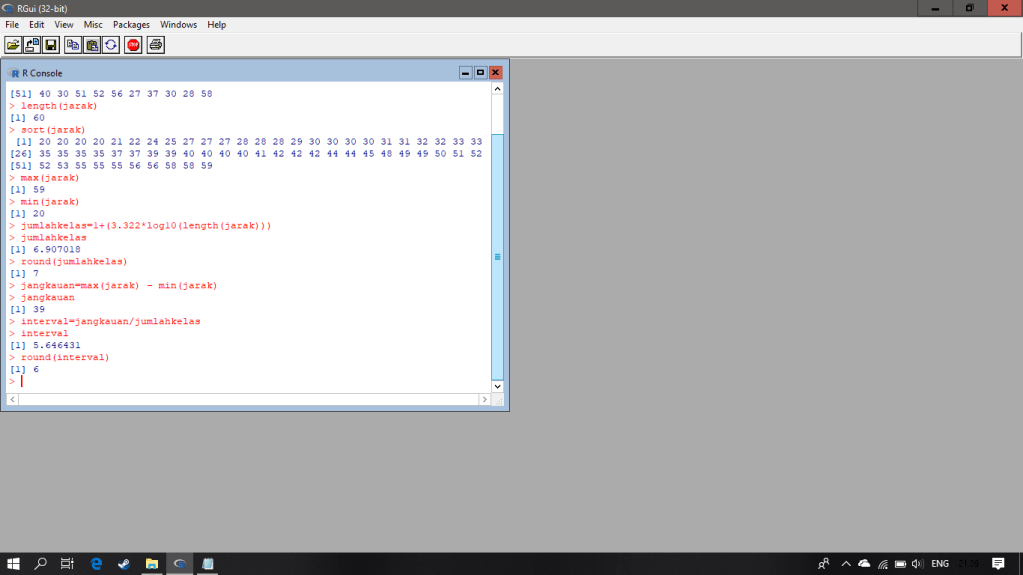Click the Print toolbar icon
Screen dimensions: 1023x575
[x=156, y=45]
